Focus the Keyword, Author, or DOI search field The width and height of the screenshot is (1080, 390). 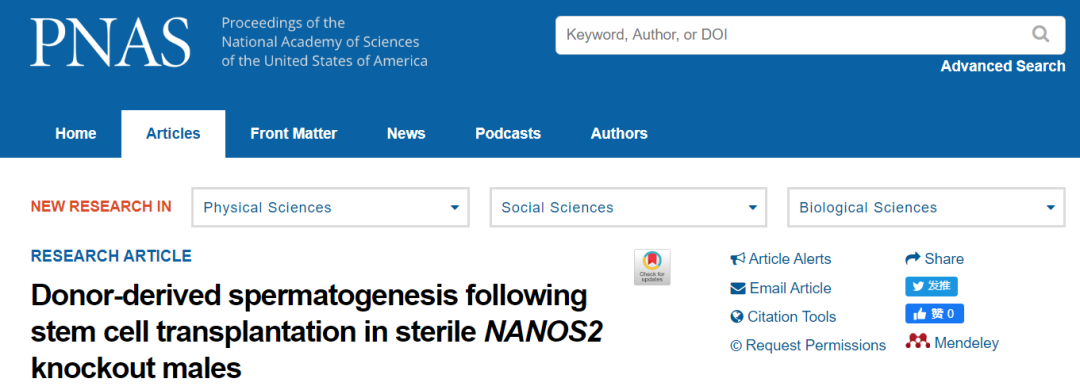(792, 34)
